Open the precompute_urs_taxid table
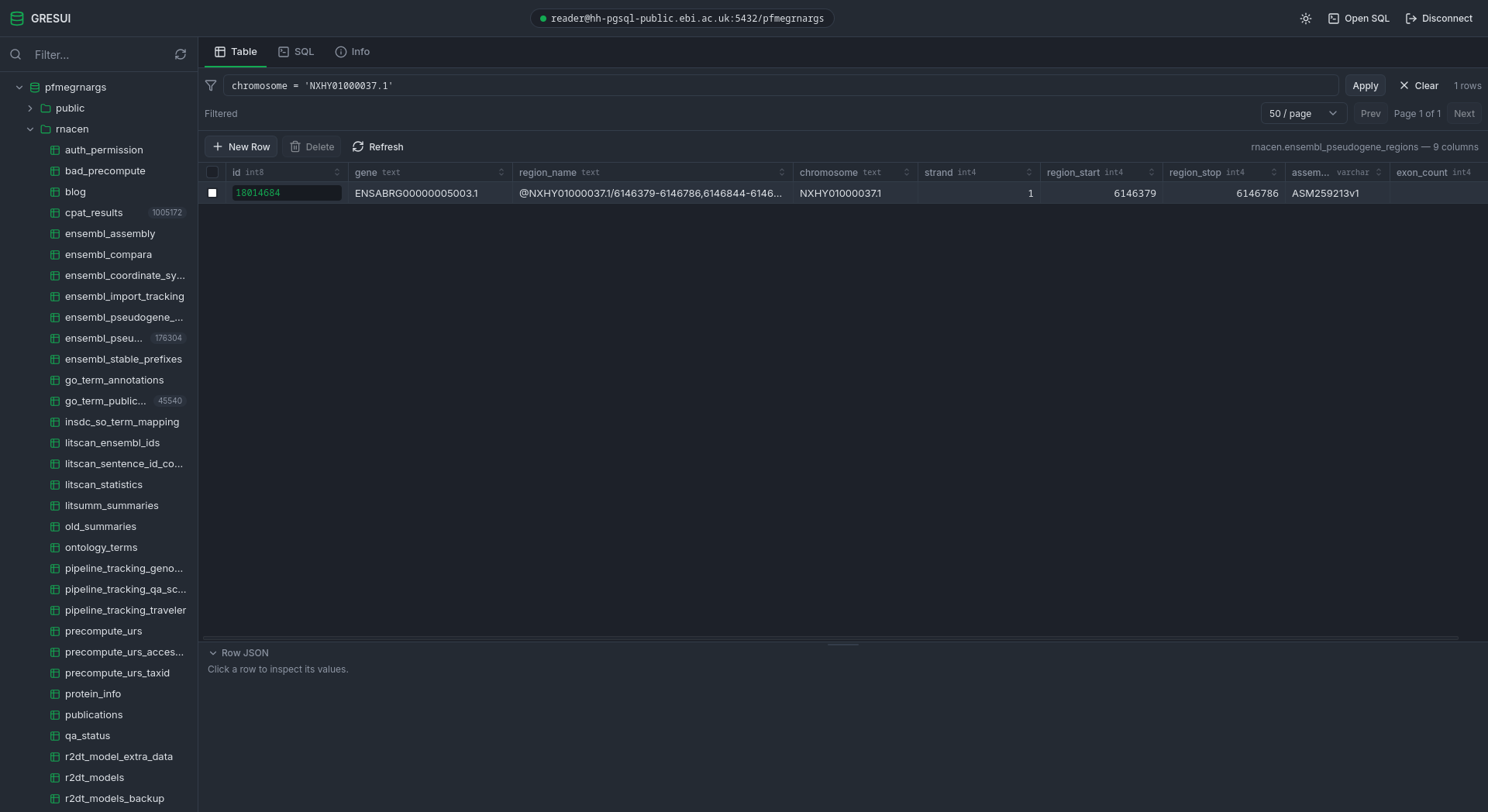The height and width of the screenshot is (812, 1488). [x=117, y=673]
